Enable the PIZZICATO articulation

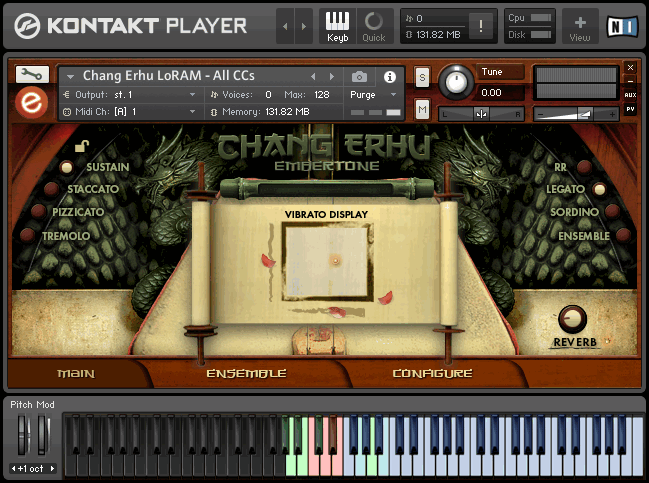(38, 211)
